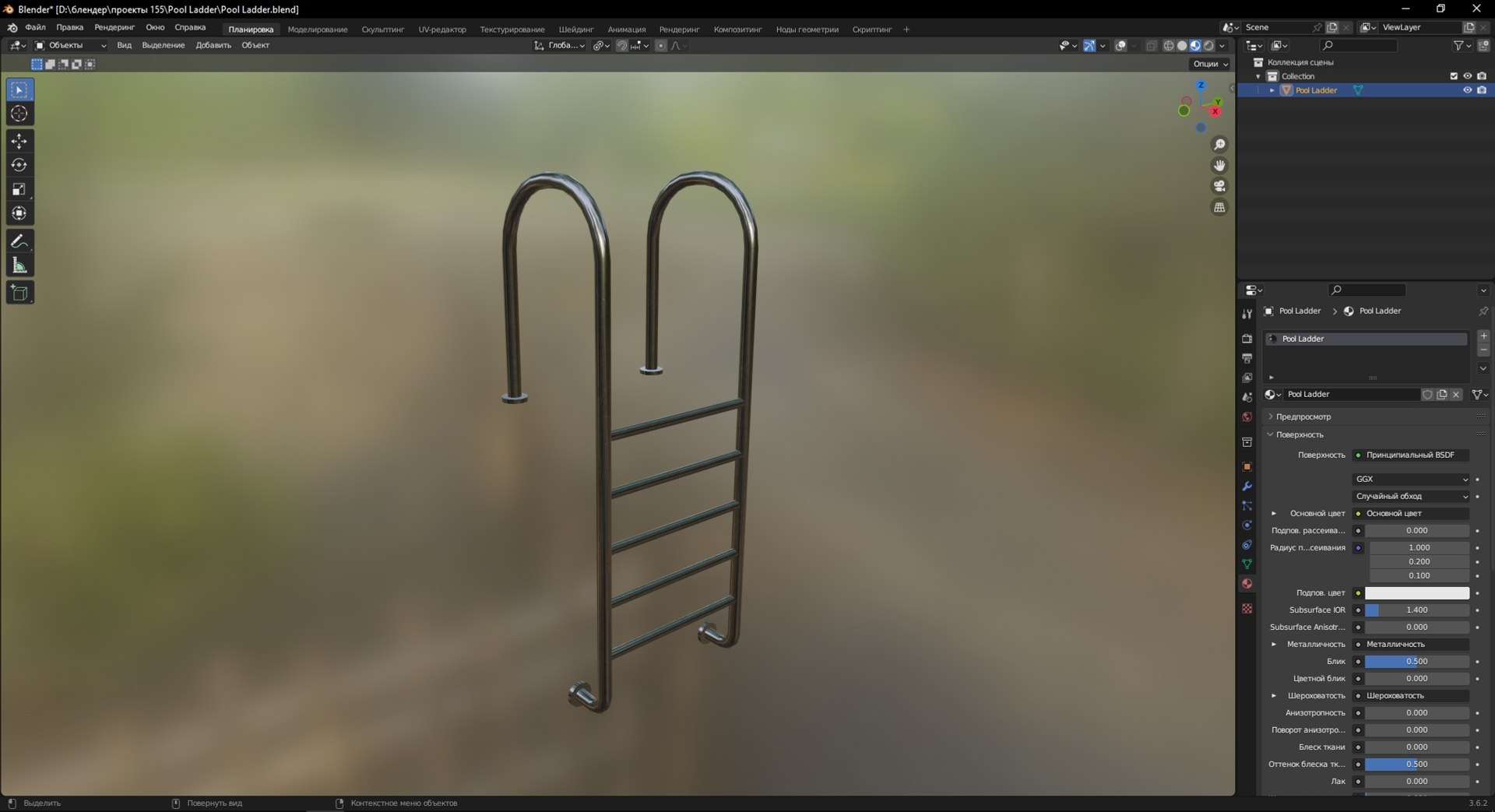This screenshot has height=812, width=1495.
Task: Click the white Подпов. цвет swatch
Action: 1417,593
